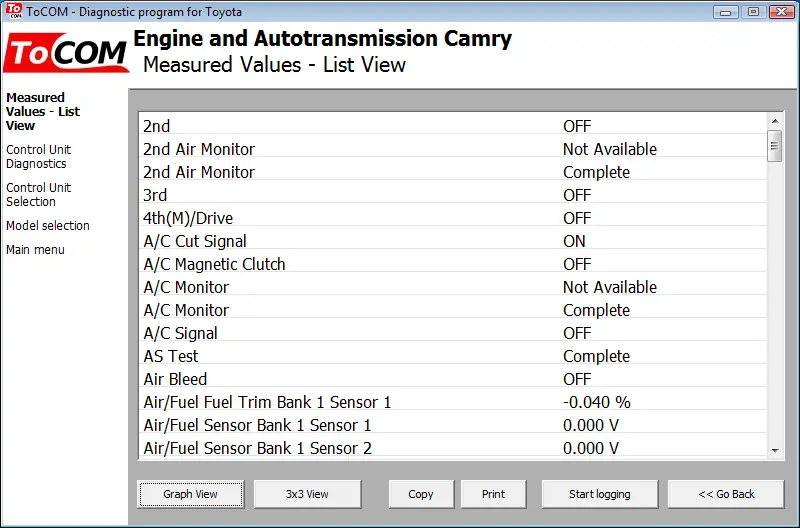Click the list scrollbar up arrow
Viewport: 800px width, 528px height.
coord(775,121)
